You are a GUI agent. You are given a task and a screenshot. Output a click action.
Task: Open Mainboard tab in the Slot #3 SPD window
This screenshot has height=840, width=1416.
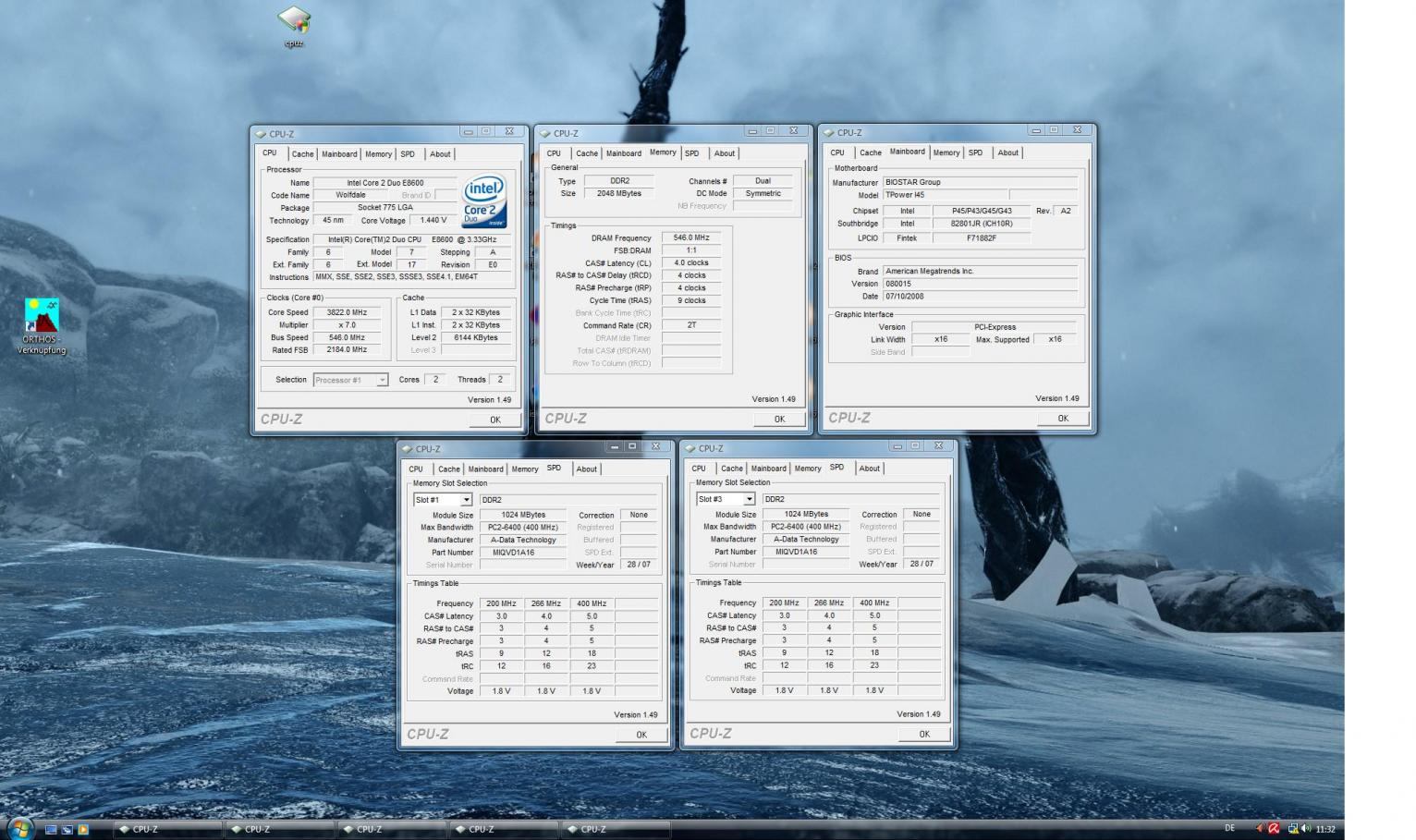point(769,469)
